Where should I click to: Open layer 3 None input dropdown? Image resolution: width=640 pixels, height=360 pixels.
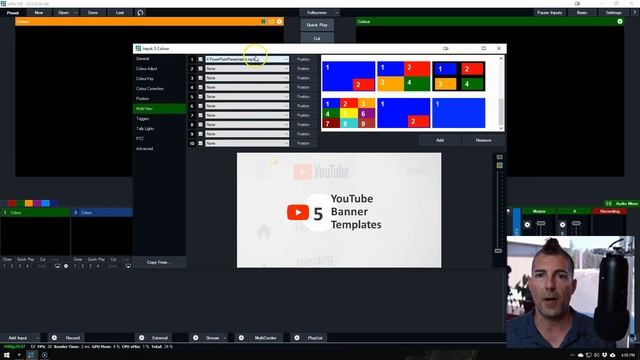point(247,78)
